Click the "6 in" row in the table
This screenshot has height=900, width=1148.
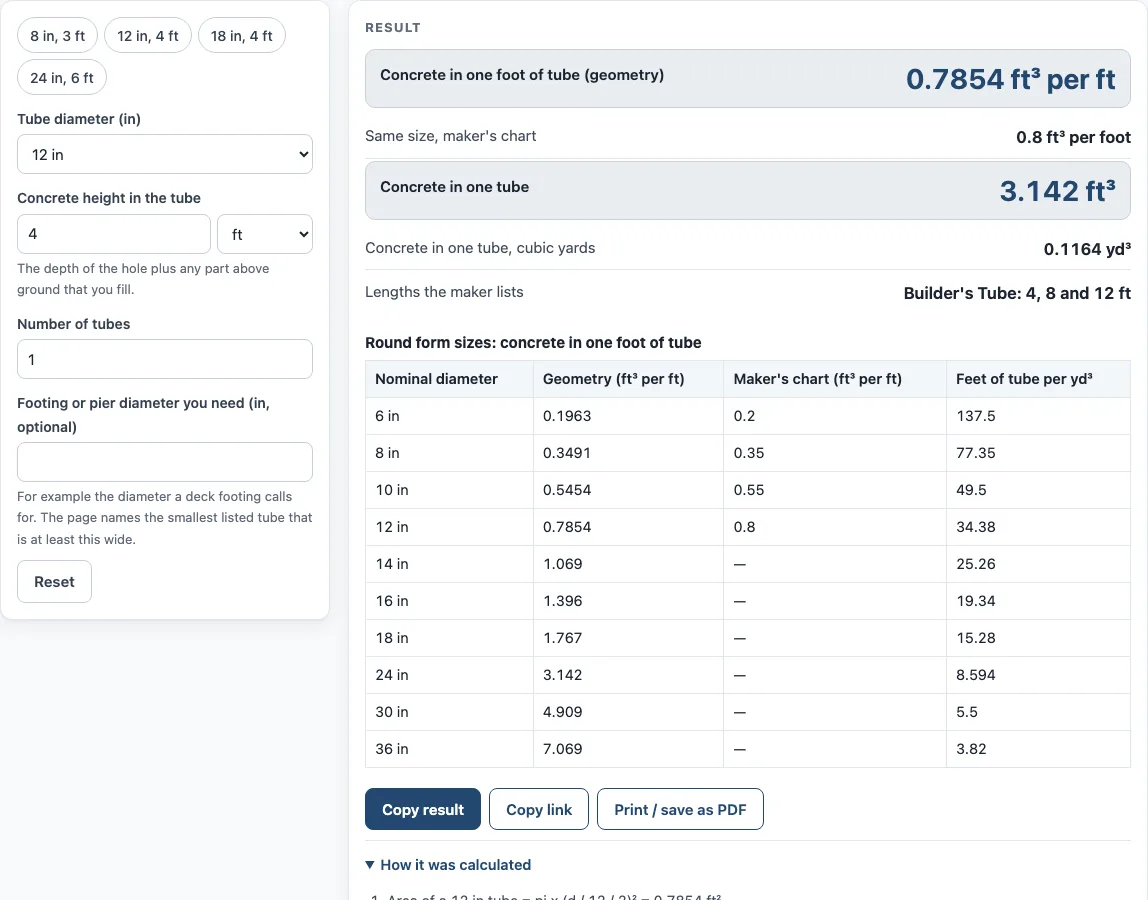coord(748,417)
